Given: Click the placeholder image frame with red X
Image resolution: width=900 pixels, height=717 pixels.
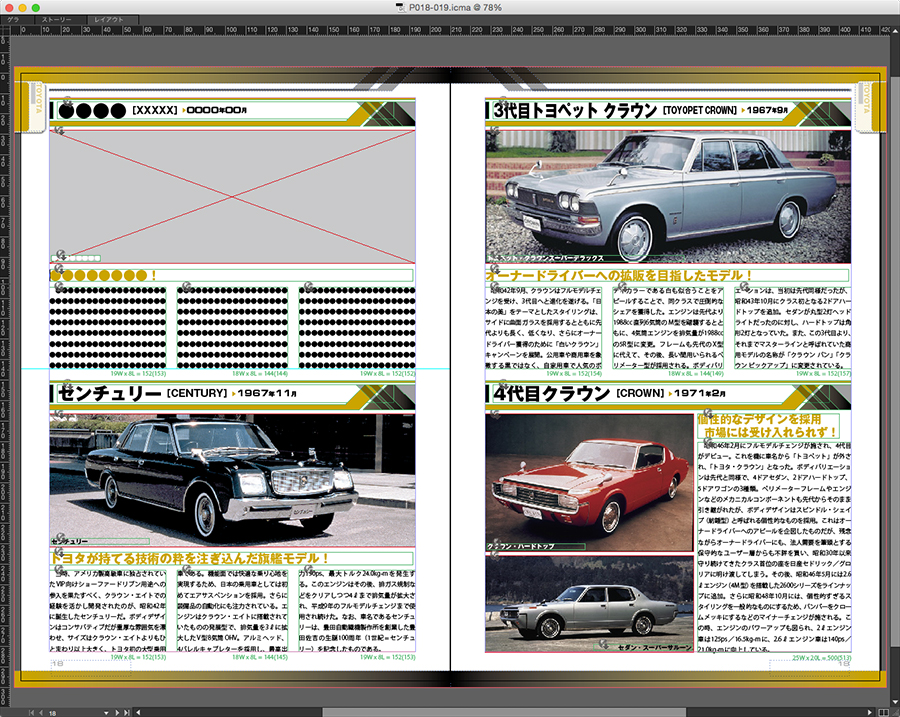Looking at the screenshot, I should 232,197.
